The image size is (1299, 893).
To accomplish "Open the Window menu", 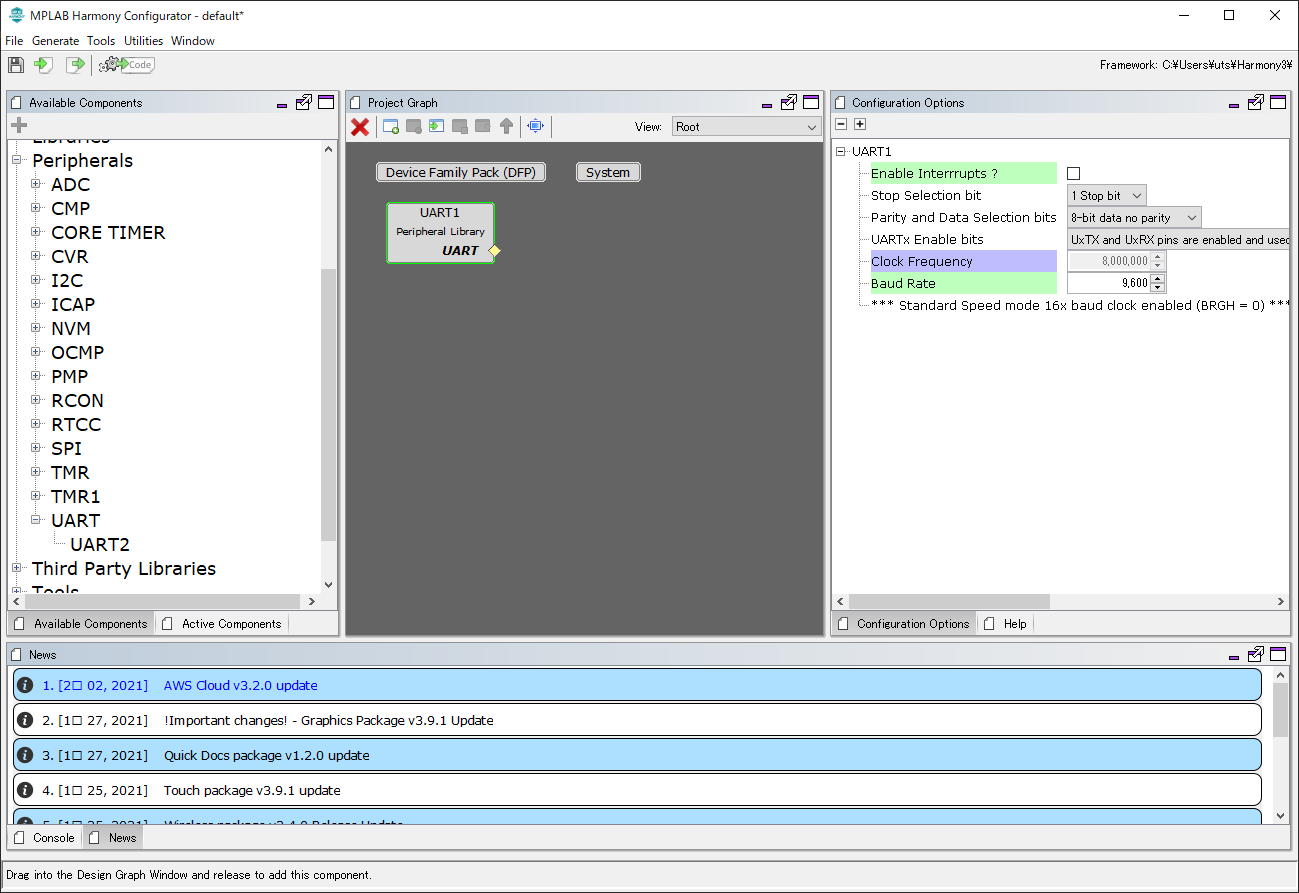I will [193, 41].
